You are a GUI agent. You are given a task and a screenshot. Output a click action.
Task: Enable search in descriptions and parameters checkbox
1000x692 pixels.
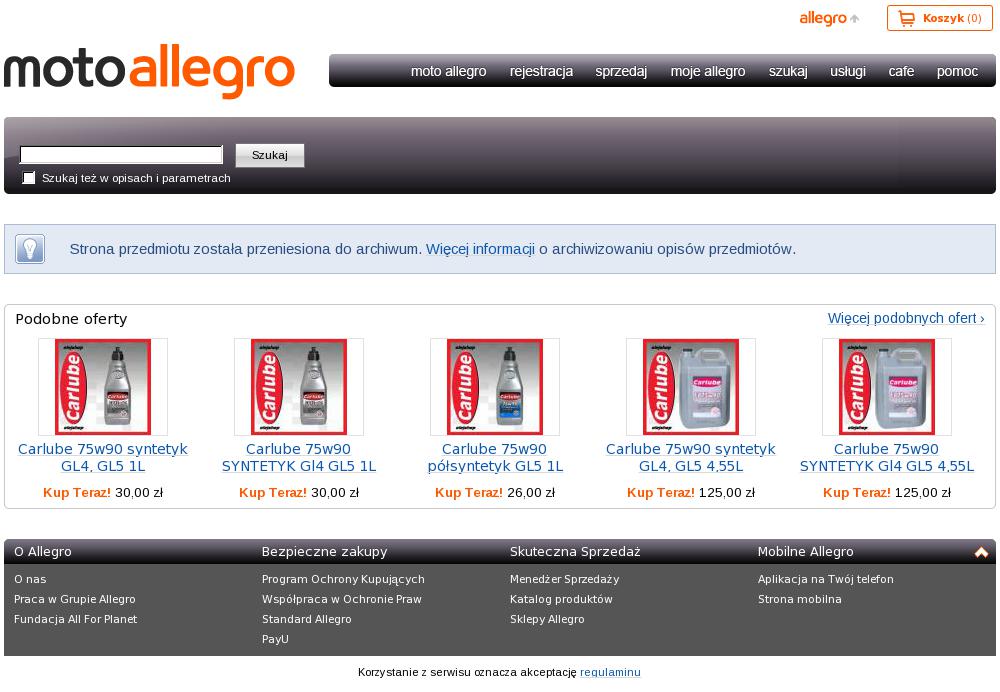coord(29,178)
